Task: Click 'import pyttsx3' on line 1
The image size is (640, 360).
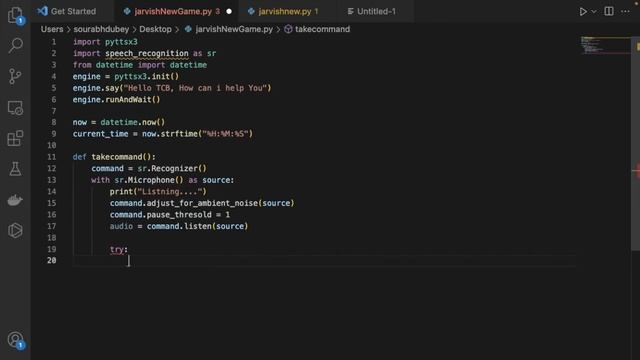Action: tap(105, 42)
